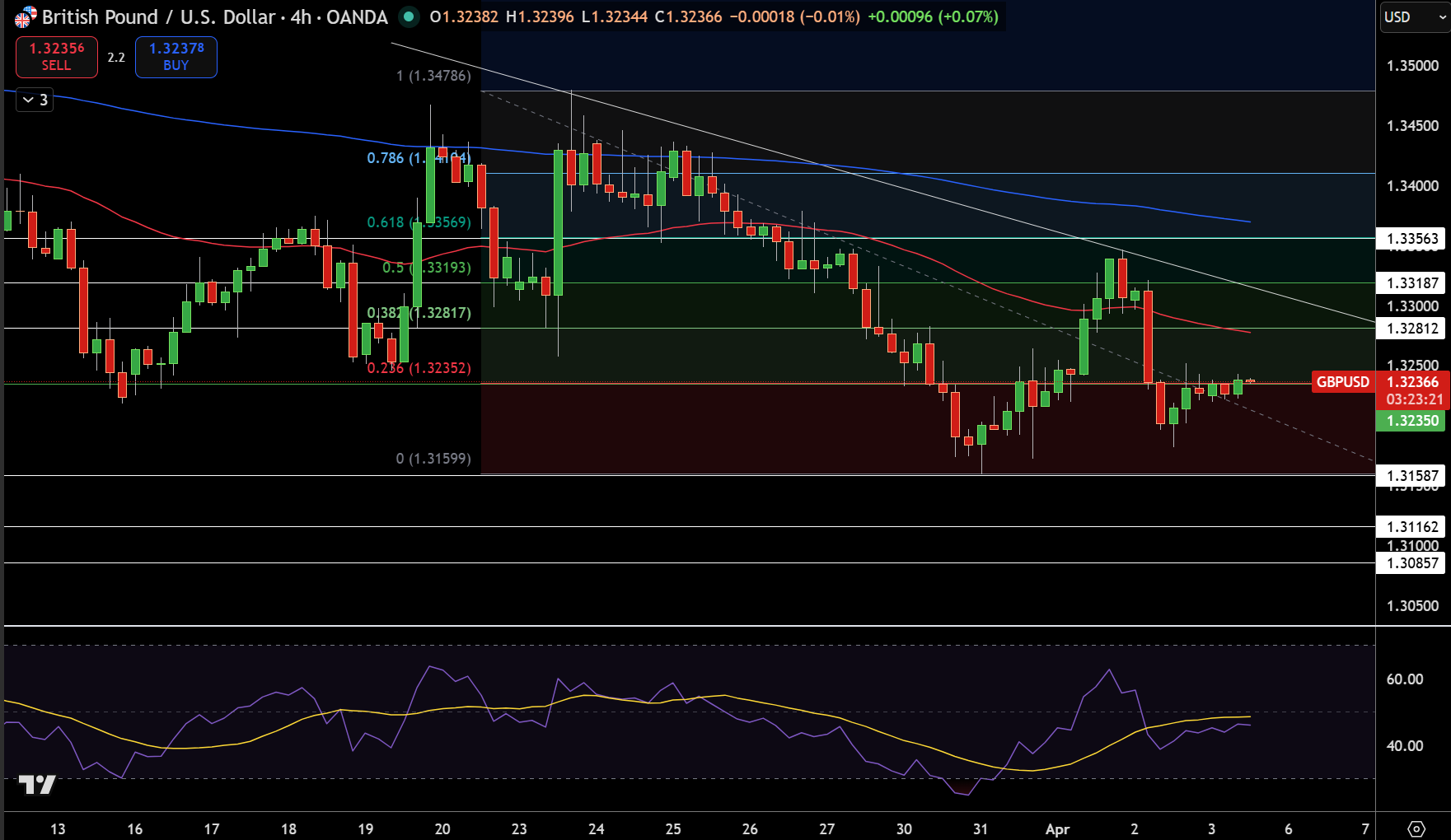Select the 1.31587 price level label
This screenshot has height=840, width=1451.
tap(1412, 476)
